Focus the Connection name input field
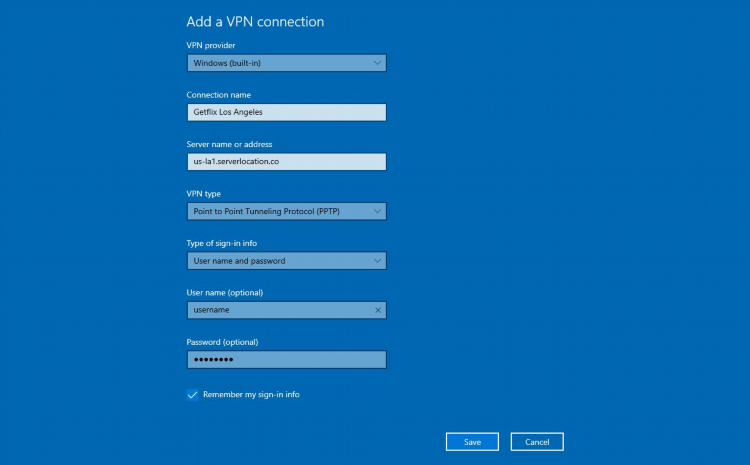The width and height of the screenshot is (750, 465). tap(287, 112)
